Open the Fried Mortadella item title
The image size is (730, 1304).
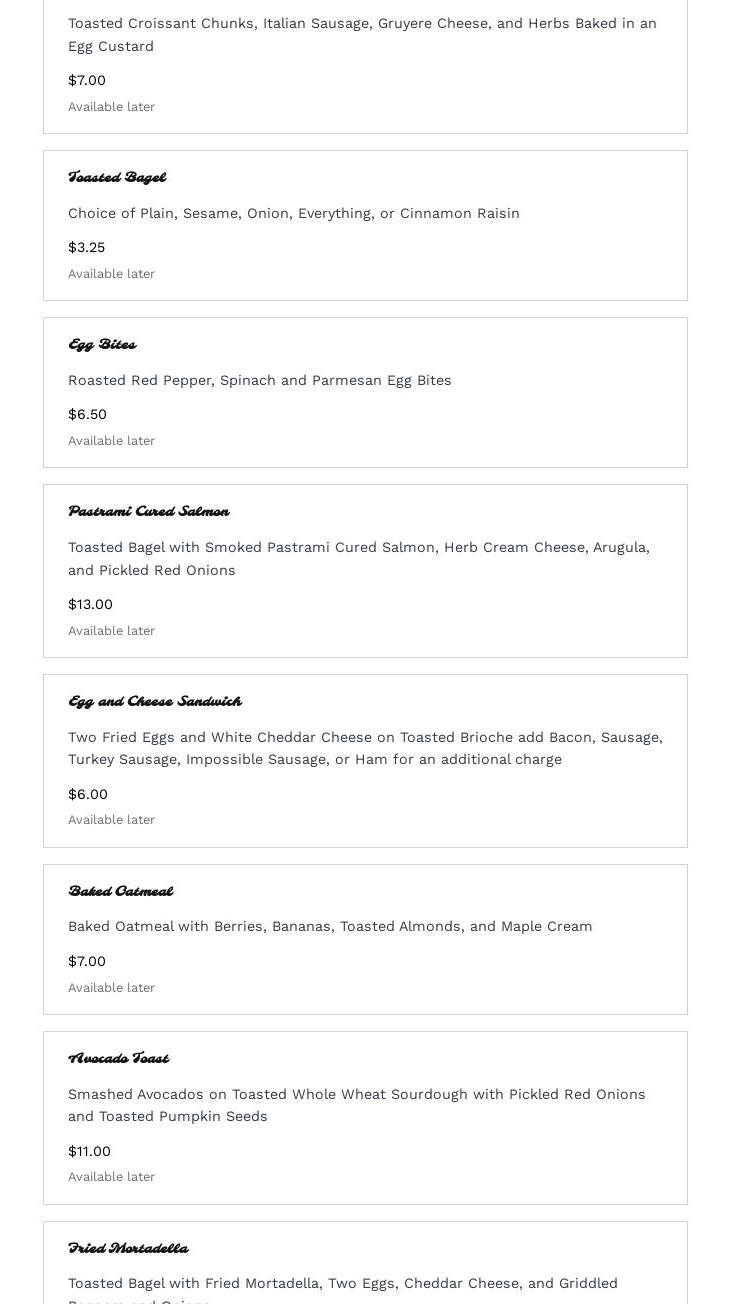pos(128,1249)
